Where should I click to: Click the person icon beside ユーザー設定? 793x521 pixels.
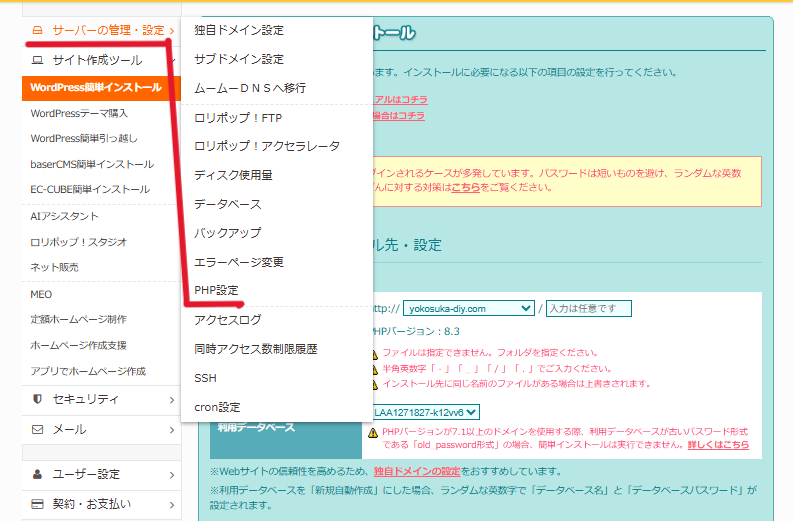click(37, 474)
